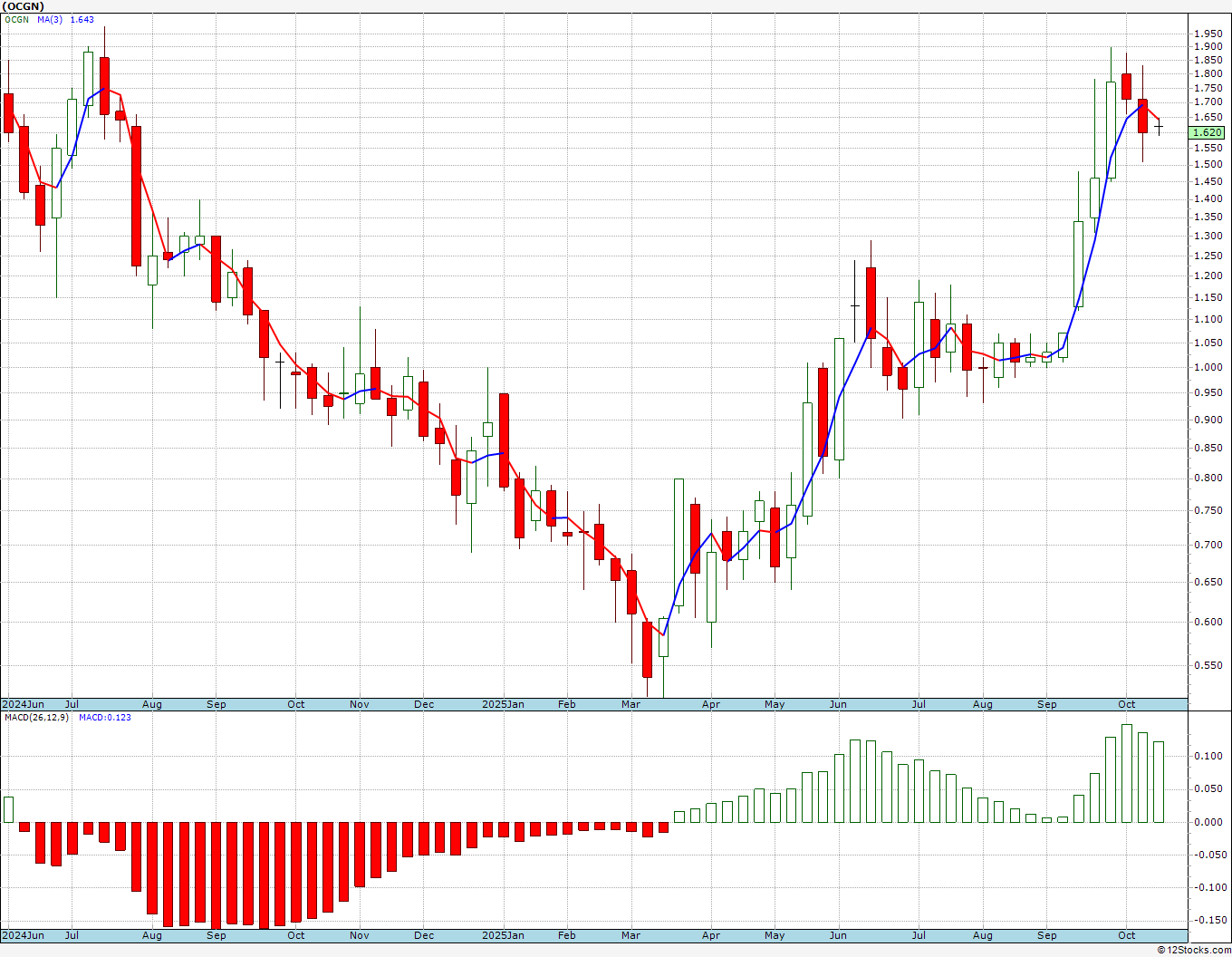1232x957 pixels.
Task: Click the 1.300 price axis label
Action: coord(1208,237)
